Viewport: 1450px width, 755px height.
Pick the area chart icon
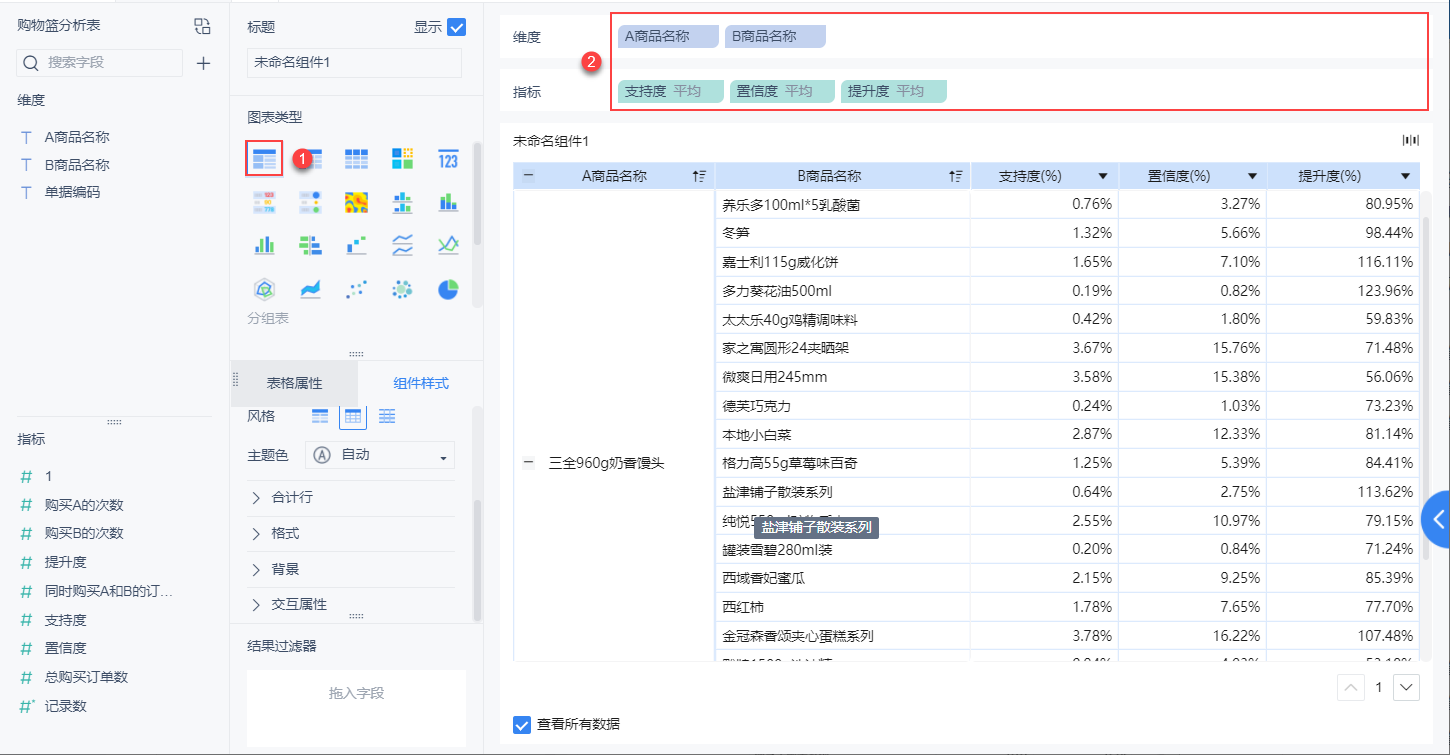click(x=310, y=290)
